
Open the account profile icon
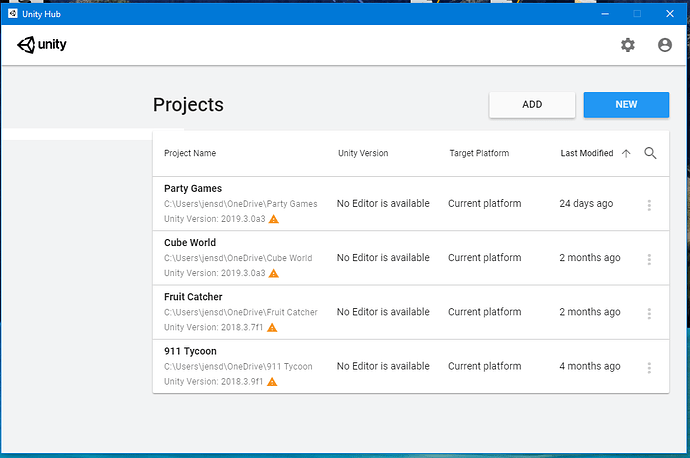pos(665,45)
